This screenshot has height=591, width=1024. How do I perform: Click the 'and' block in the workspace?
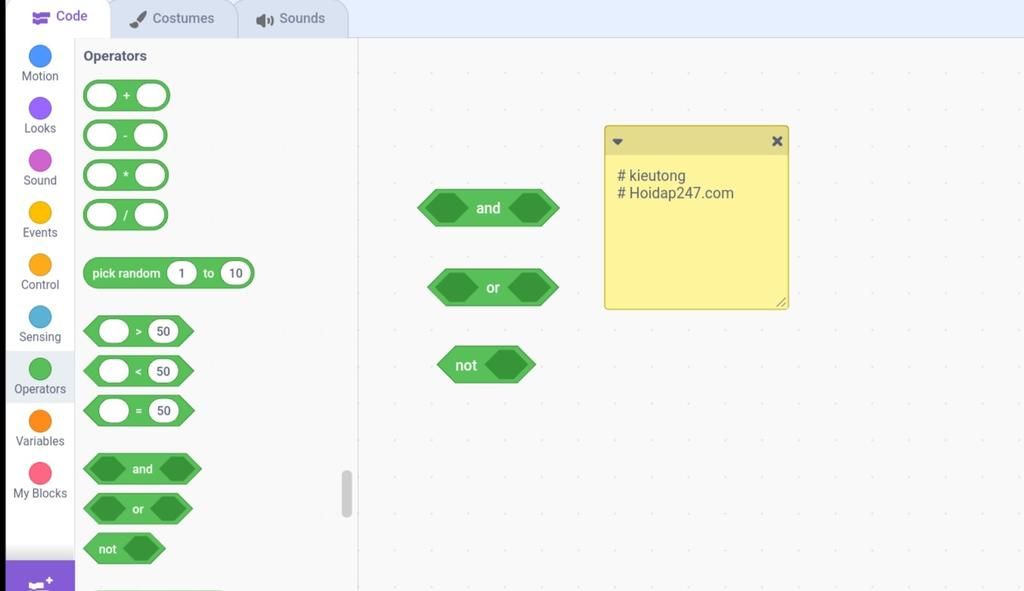488,208
